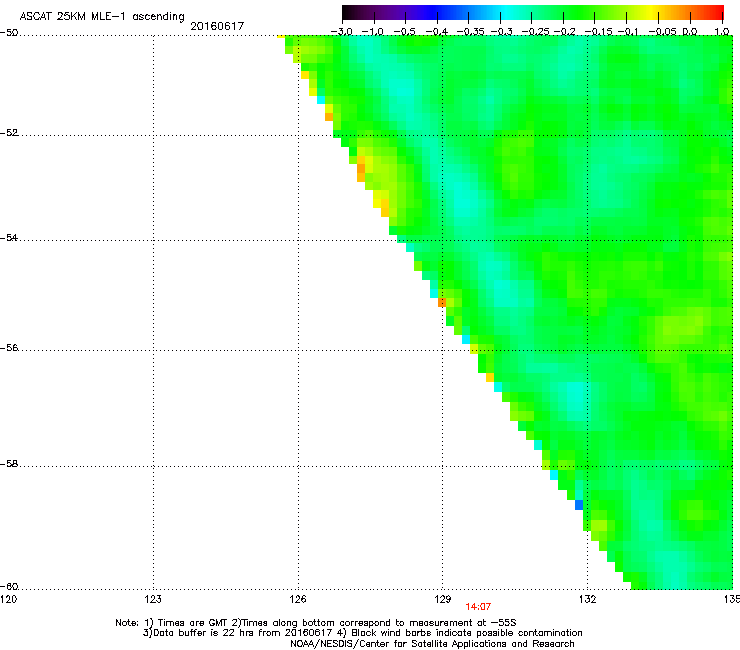Pick the red right end of colorbar
This screenshot has height=650, width=740.
click(715, 12)
